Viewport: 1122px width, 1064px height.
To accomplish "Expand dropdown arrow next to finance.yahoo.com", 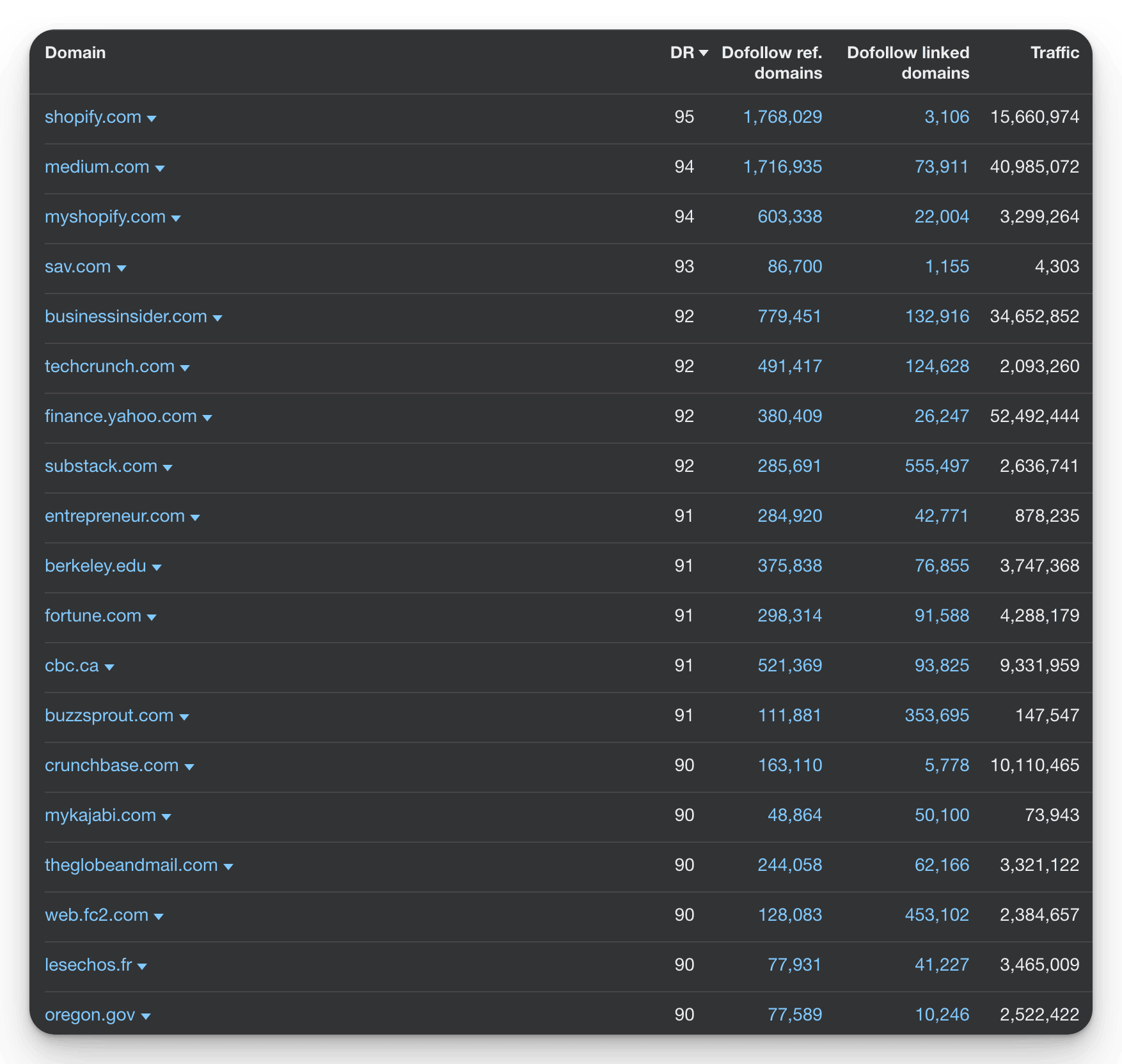I will tap(207, 418).
